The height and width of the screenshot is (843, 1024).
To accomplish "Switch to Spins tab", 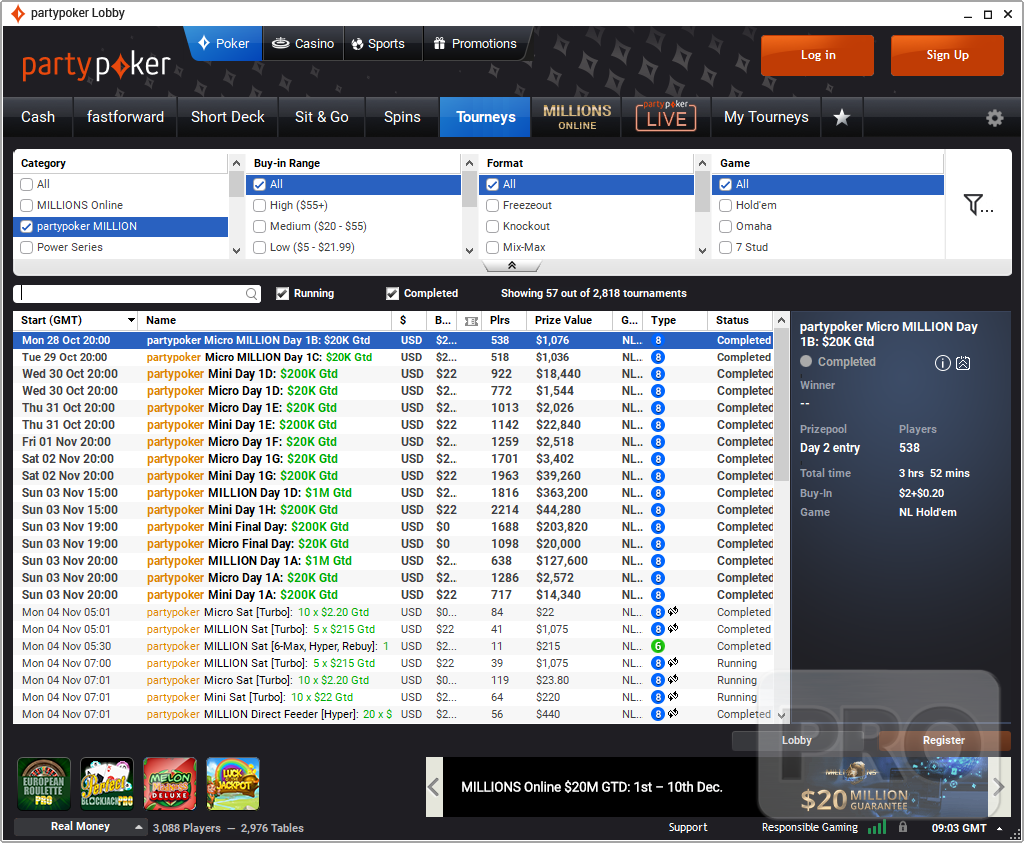I will coord(402,117).
